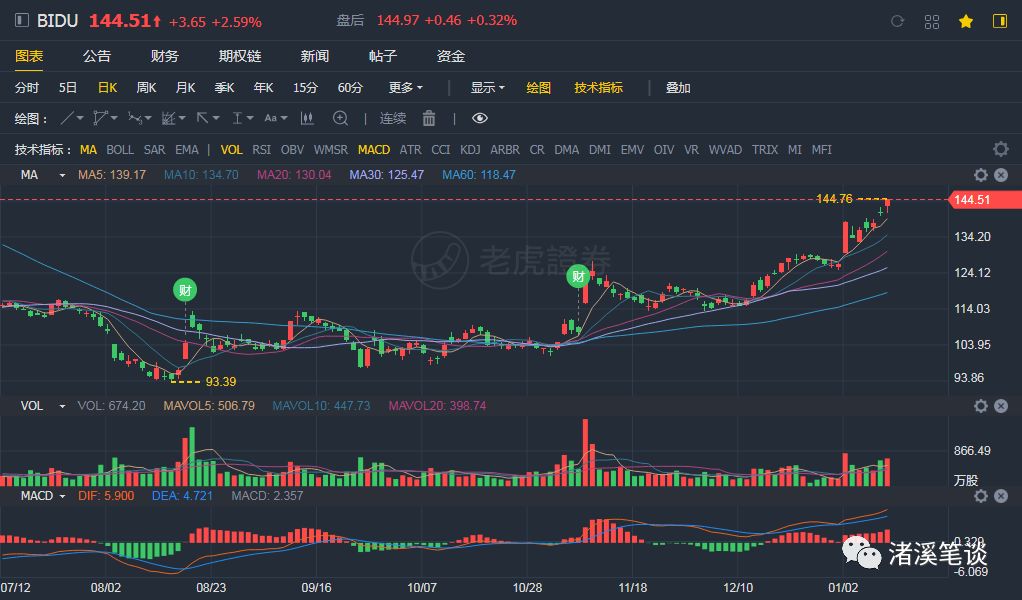The image size is (1022, 600).
Task: Close the MA indicator panel
Action: click(1001, 175)
